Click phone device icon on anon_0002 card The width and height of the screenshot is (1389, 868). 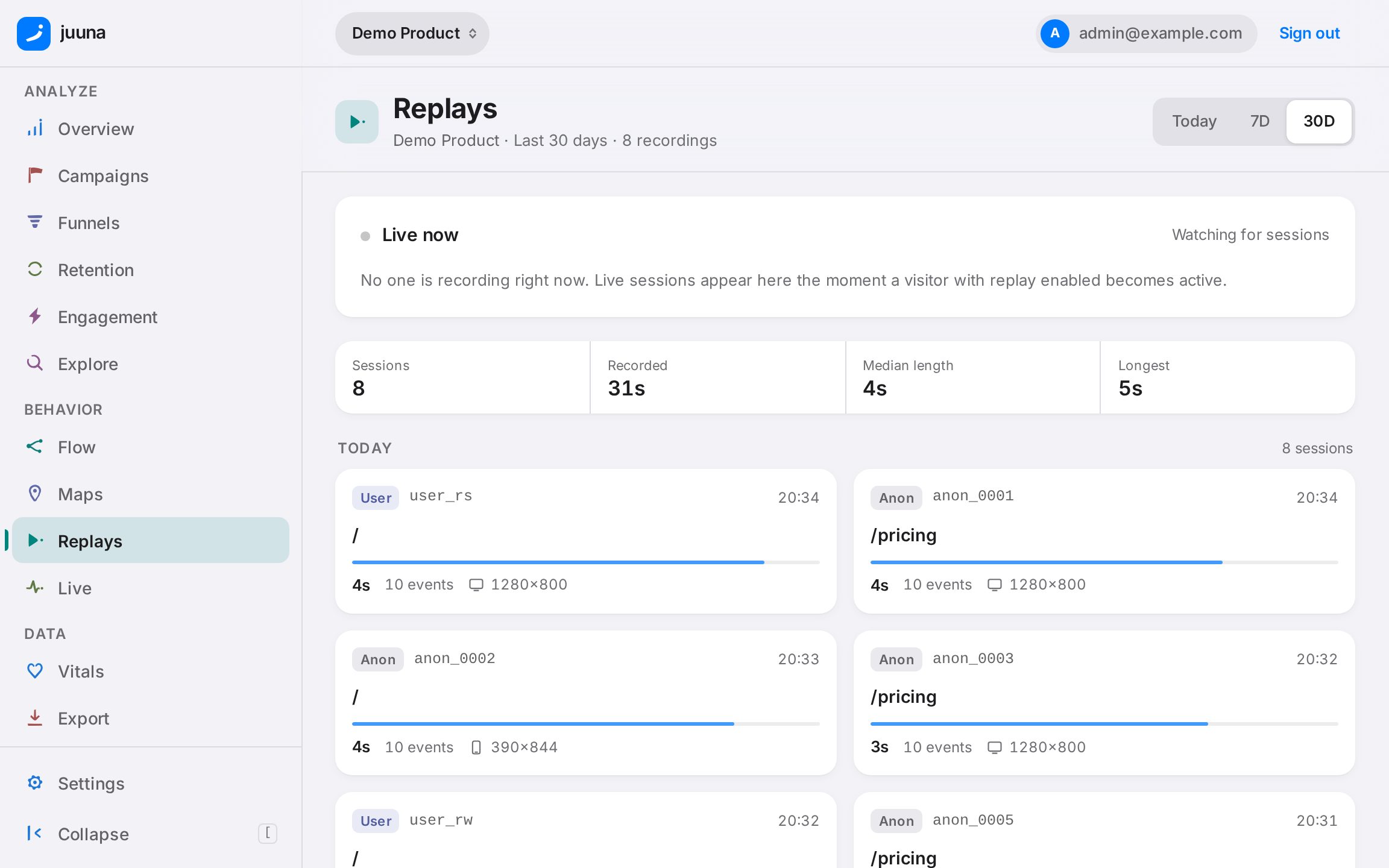[476, 747]
